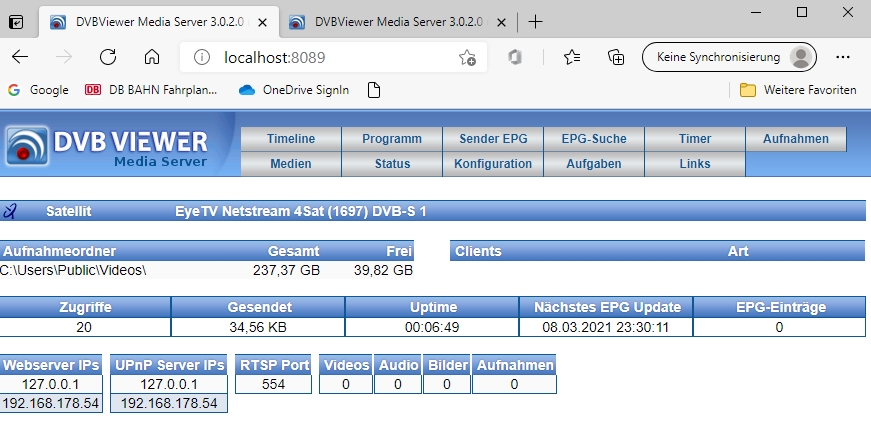
Task: Click the satellite dish icon
Action: coord(11,211)
